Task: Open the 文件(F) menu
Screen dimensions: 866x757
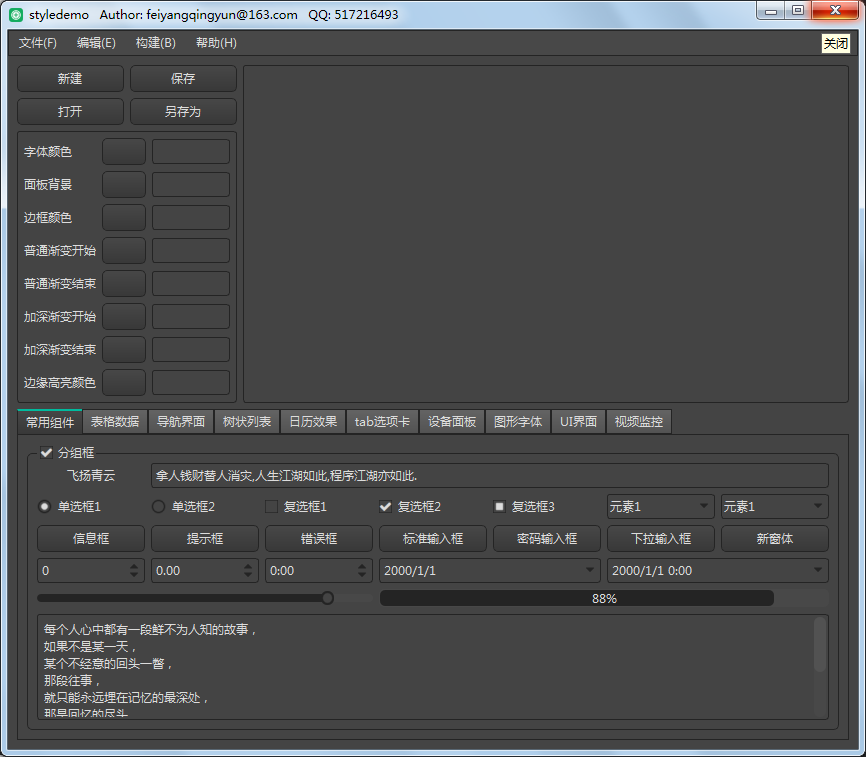Action: (38, 43)
